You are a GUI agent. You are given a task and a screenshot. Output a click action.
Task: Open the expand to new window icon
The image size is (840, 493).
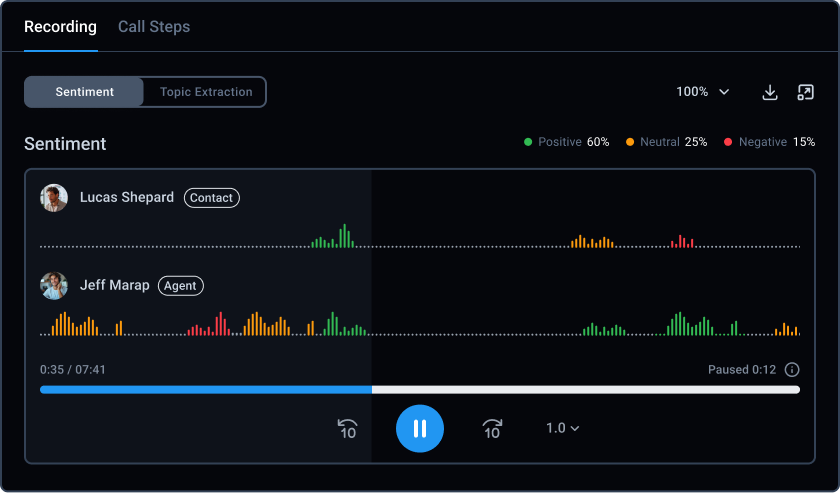click(x=805, y=92)
